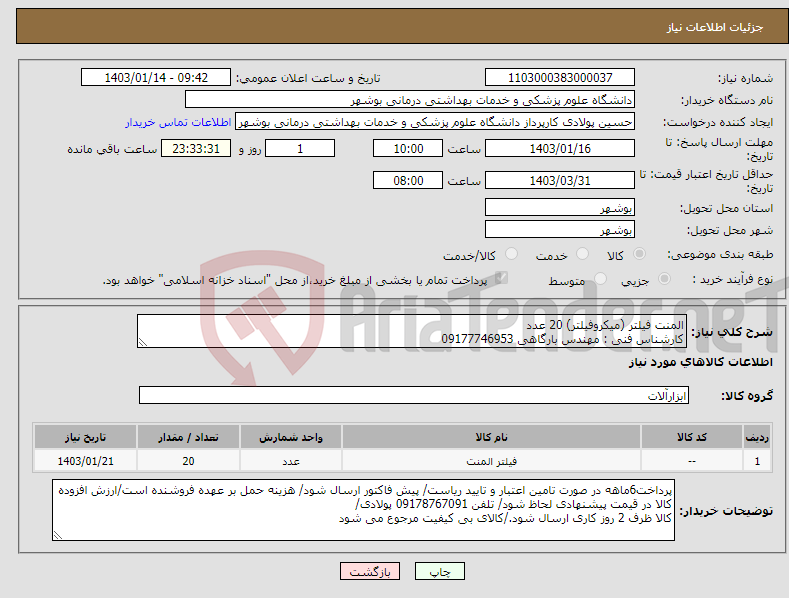The height and width of the screenshot is (598, 789).
Task: Click the item code cell showing --
Action: pos(692,461)
